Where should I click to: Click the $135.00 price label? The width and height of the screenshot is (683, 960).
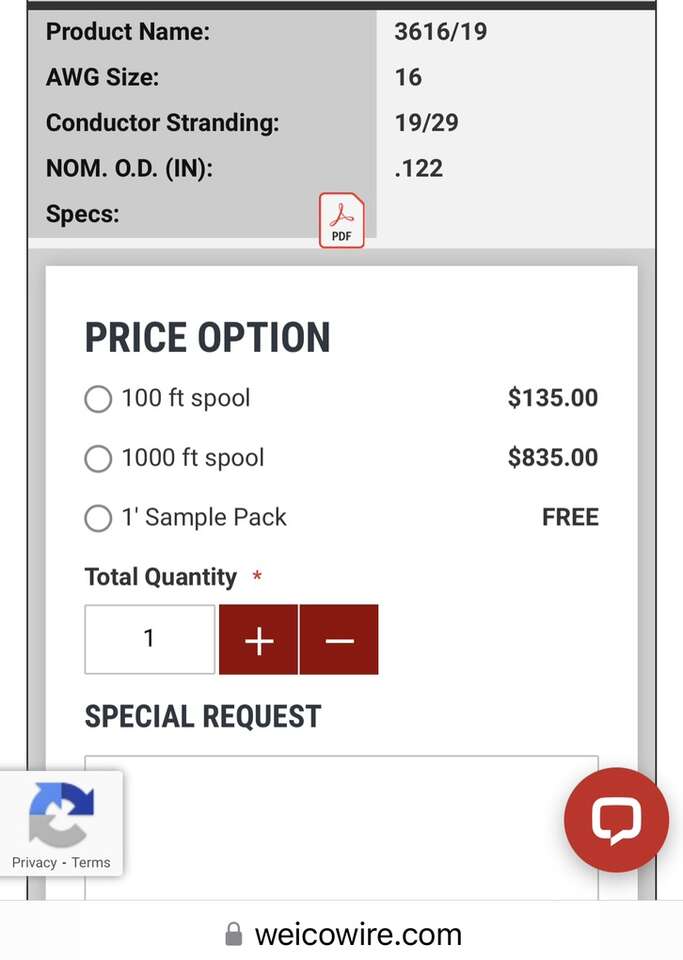pos(552,398)
